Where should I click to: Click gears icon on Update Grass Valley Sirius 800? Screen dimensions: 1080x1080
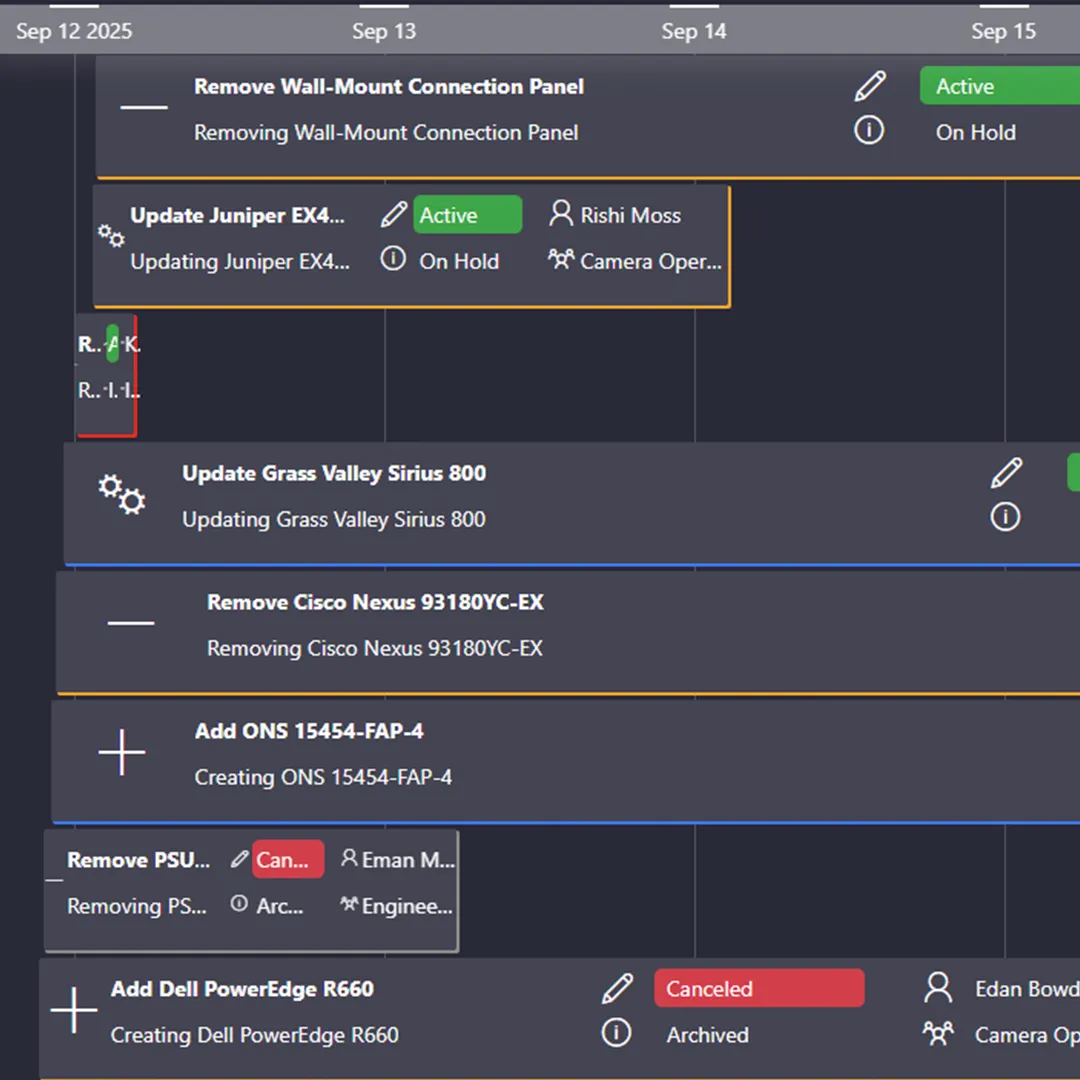[121, 494]
